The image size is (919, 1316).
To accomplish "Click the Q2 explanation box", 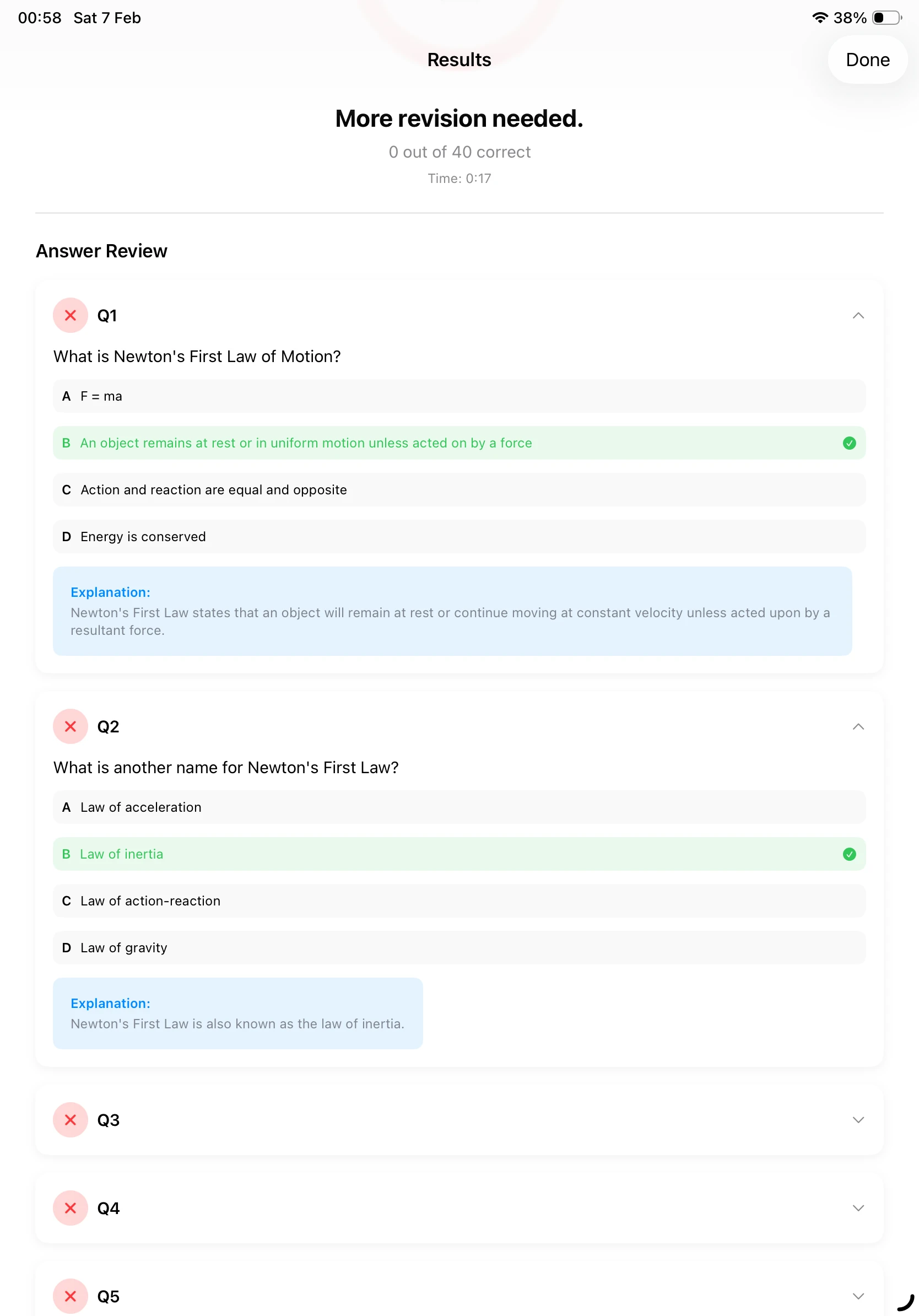I will [x=238, y=1013].
